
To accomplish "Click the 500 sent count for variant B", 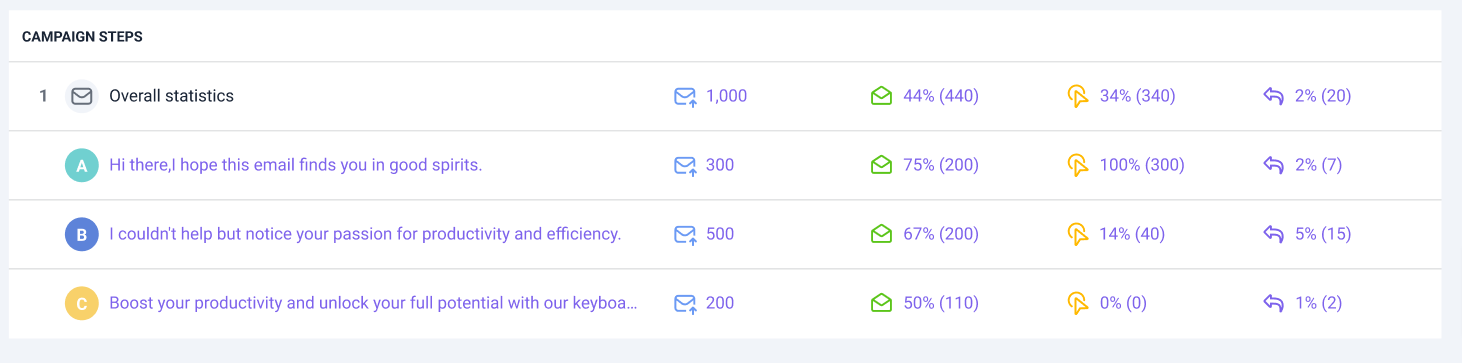I will [x=720, y=234].
